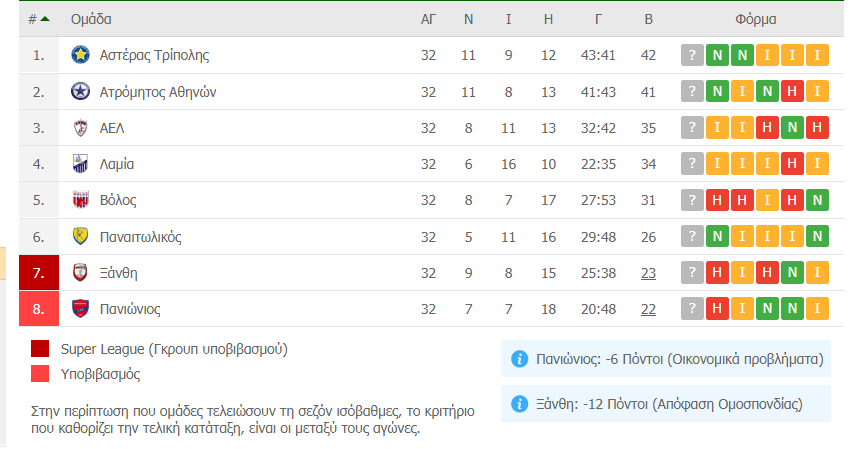Click the green N form badge for Βόλος

click(818, 200)
